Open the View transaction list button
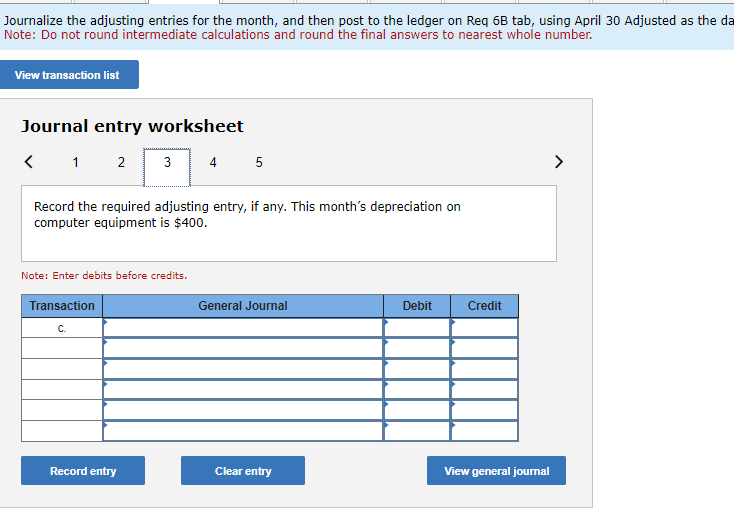This screenshot has height=513, width=734. [x=69, y=74]
